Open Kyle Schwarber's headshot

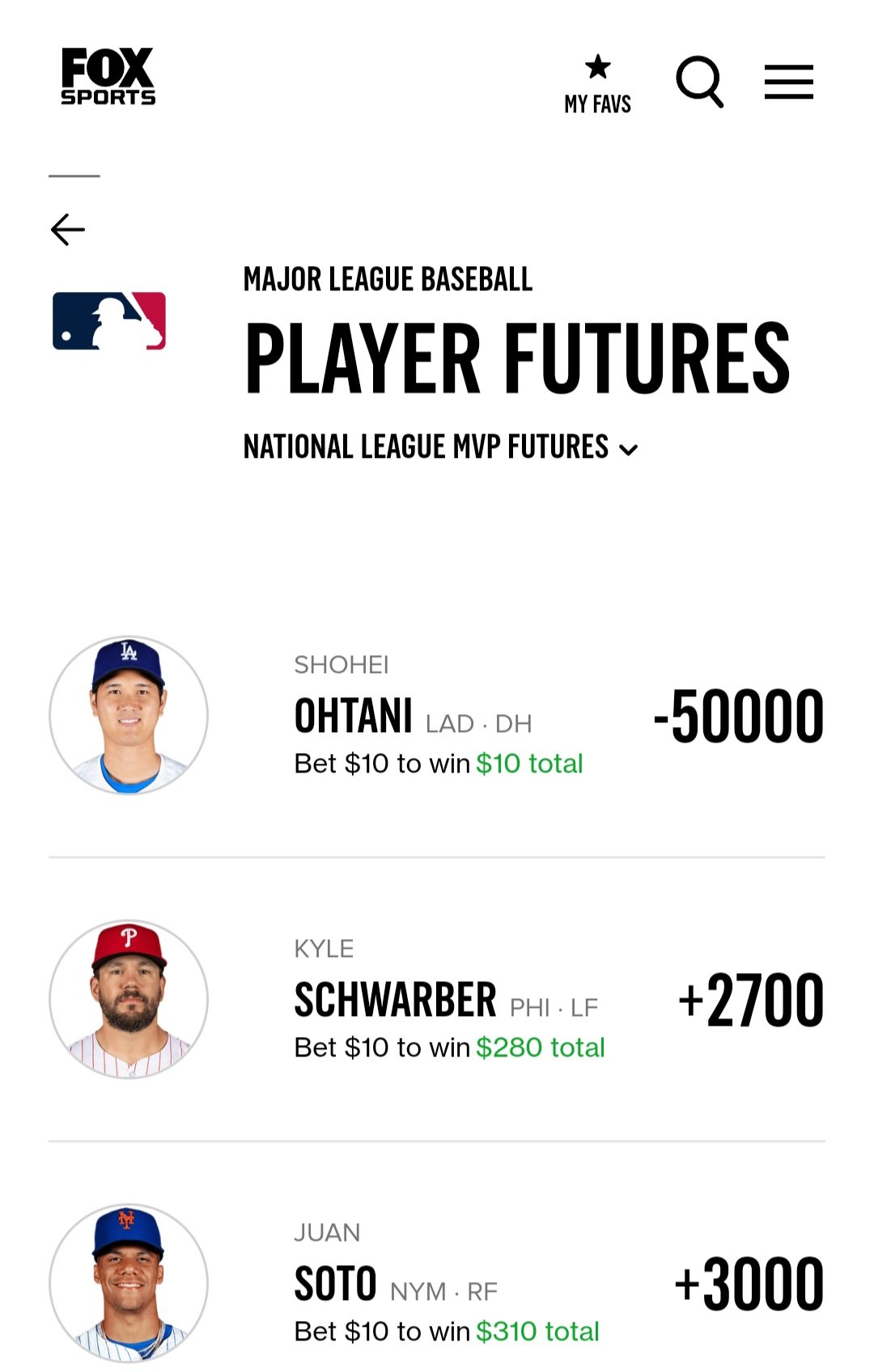[129, 999]
